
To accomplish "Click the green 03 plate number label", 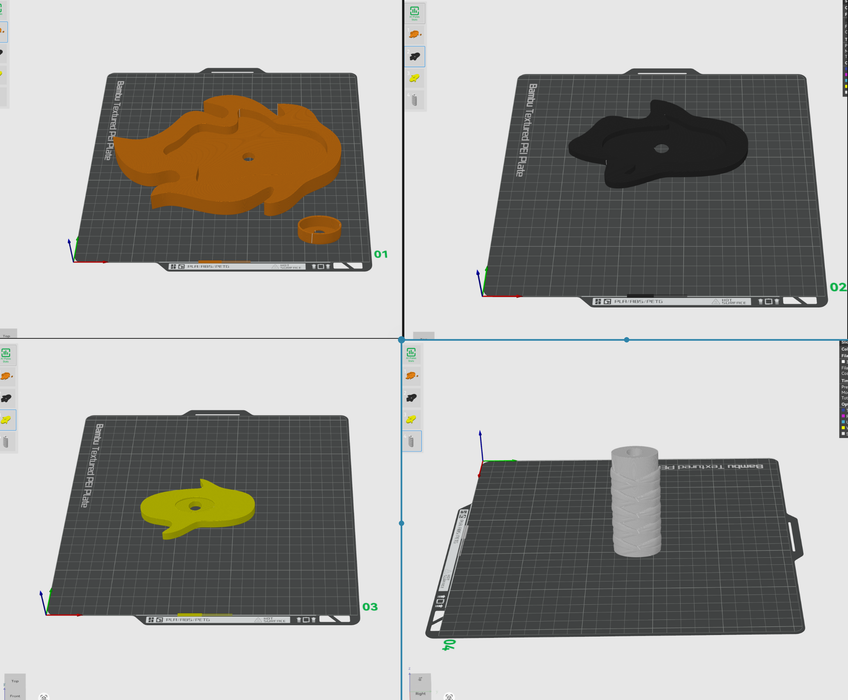I will click(x=369, y=607).
